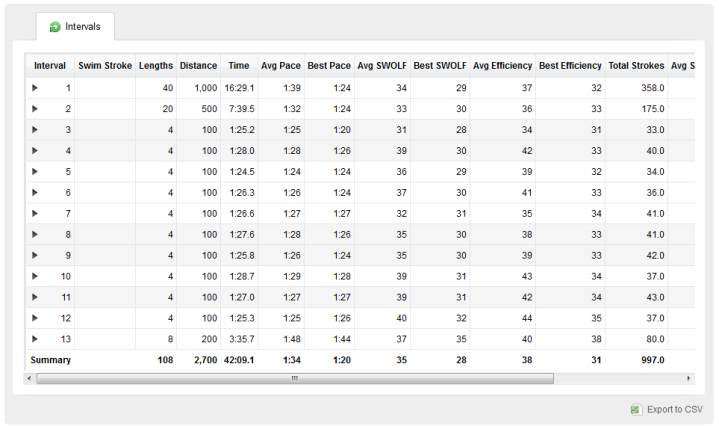The image size is (719, 426).
Task: Expand interval 13 row
Action: pyautogui.click(x=35, y=339)
